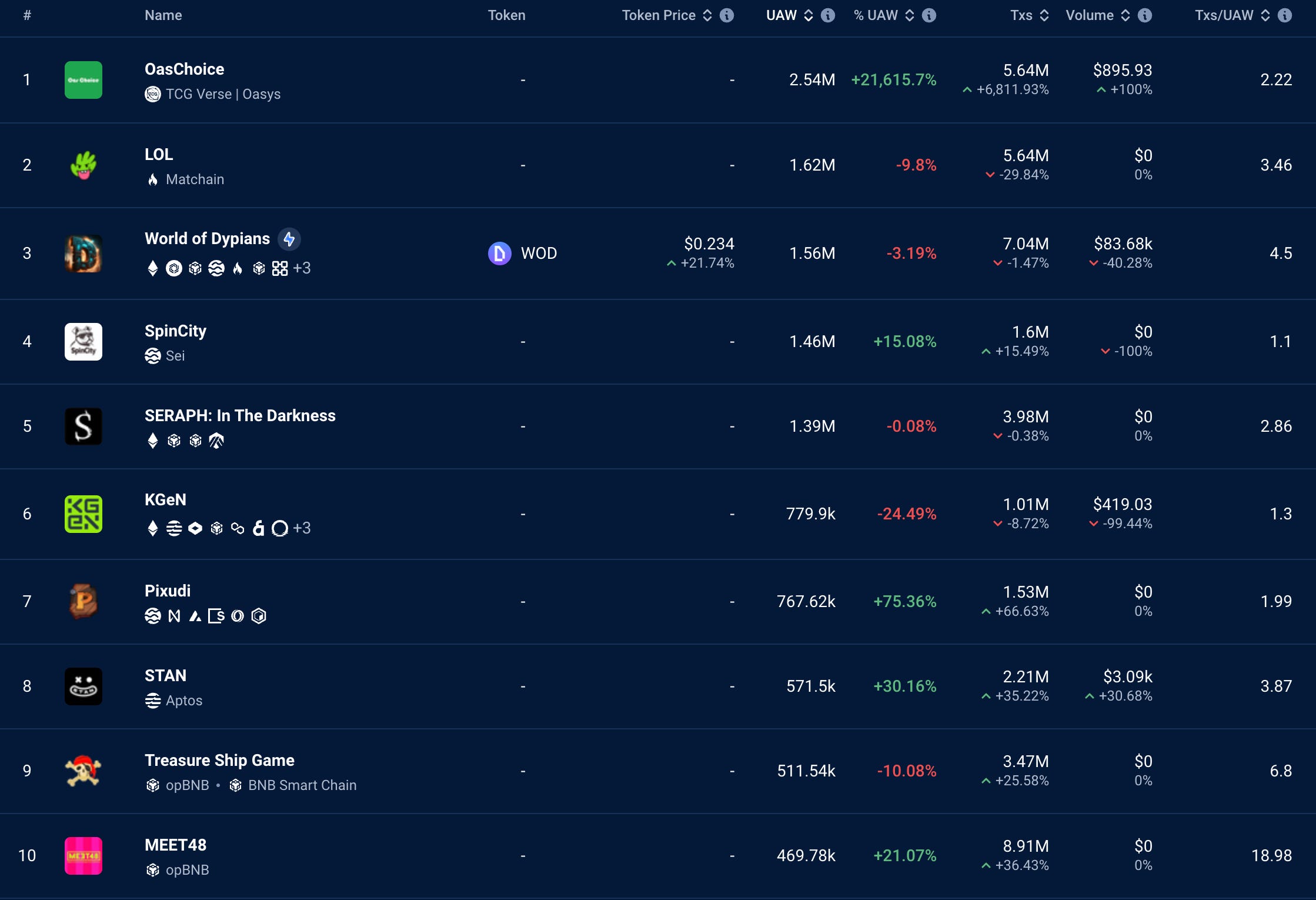Click the Aptos chain icon under STAN
This screenshot has width=1316, height=900.
pyautogui.click(x=153, y=701)
